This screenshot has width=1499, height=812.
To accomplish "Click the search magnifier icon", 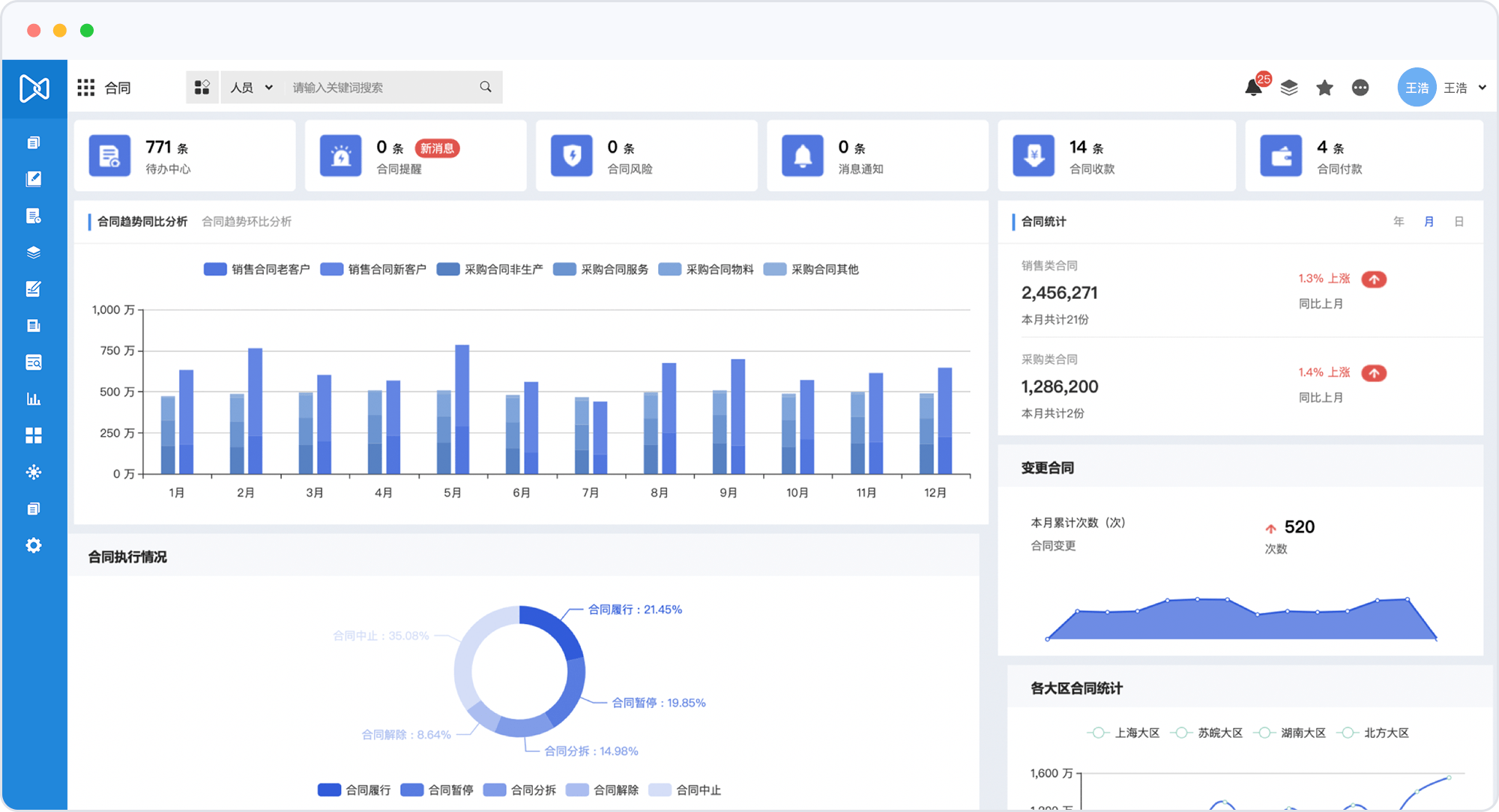I will 486,87.
